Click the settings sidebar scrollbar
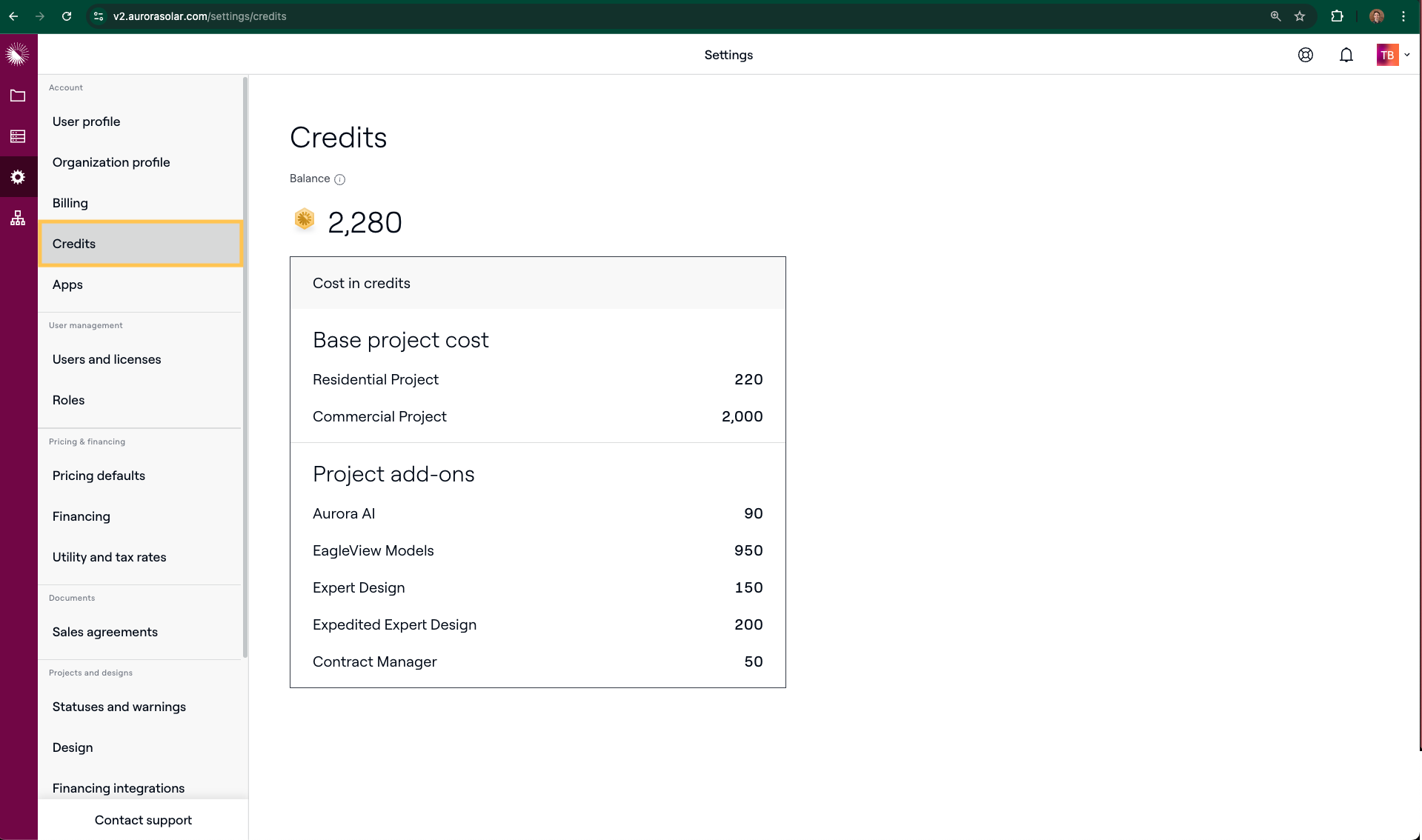Screen dimensions: 1422x840 click(245, 367)
